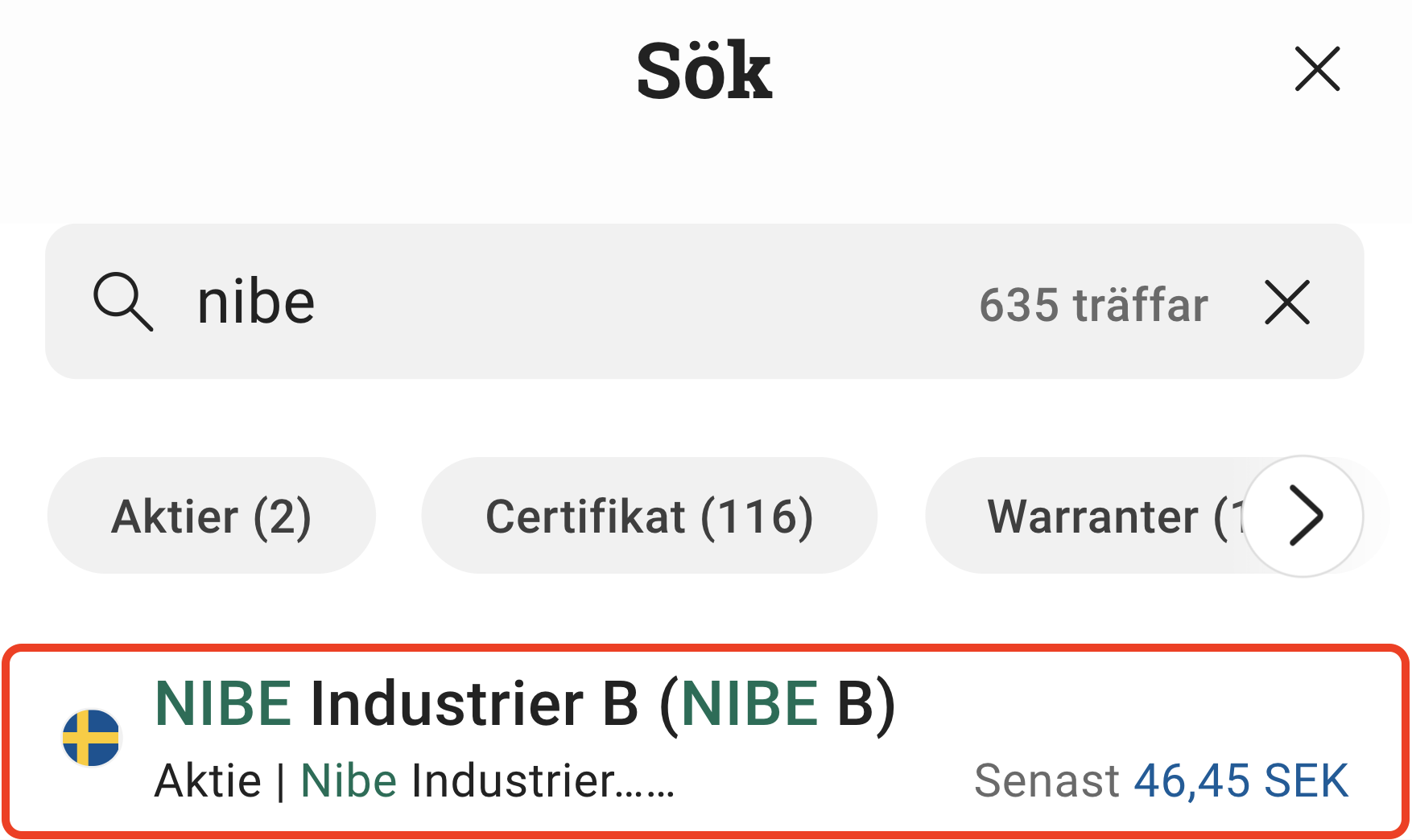Click the Senast label beside price
The height and width of the screenshot is (840, 1412).
coord(1046,780)
